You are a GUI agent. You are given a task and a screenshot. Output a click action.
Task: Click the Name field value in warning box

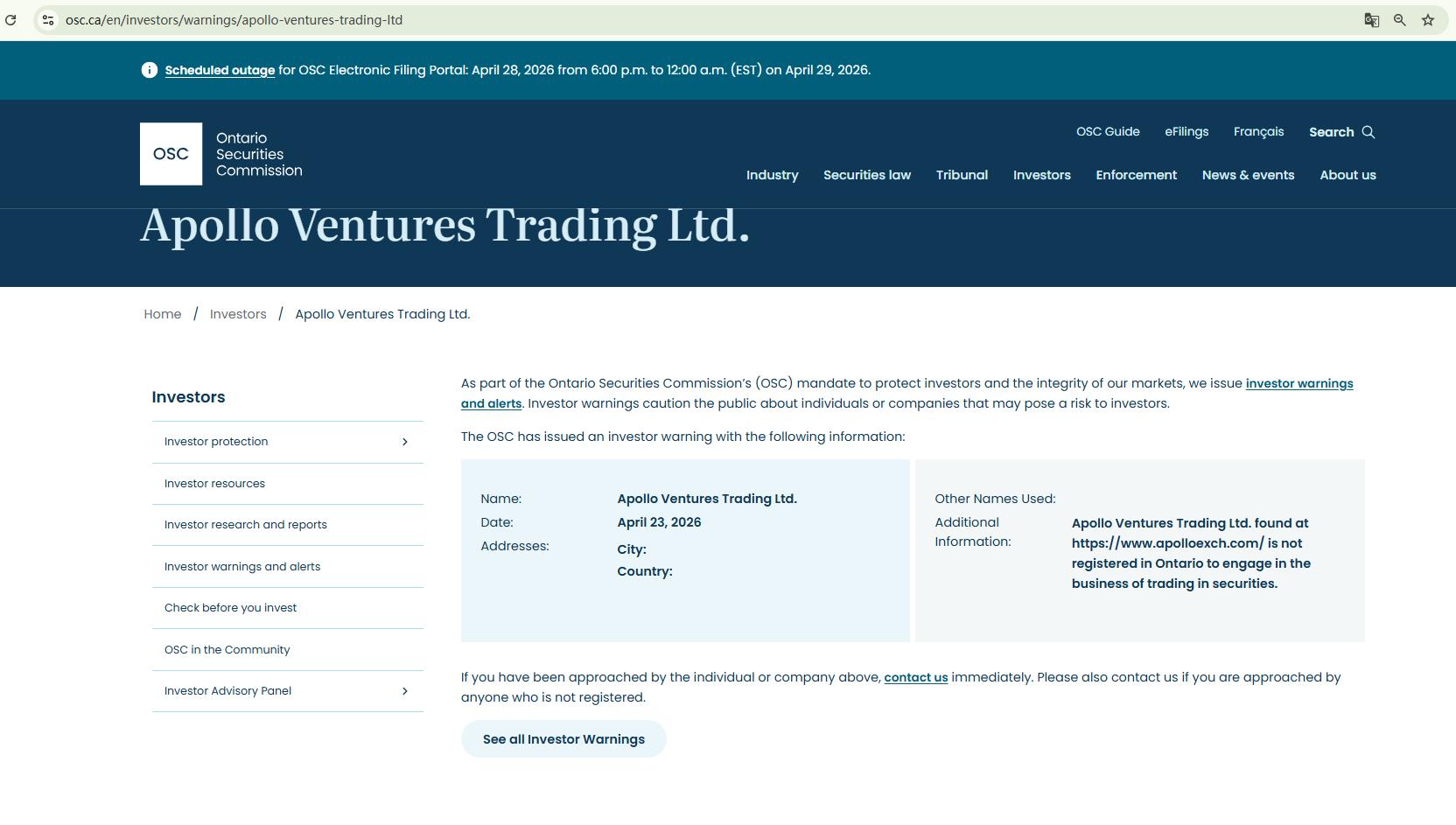(707, 499)
